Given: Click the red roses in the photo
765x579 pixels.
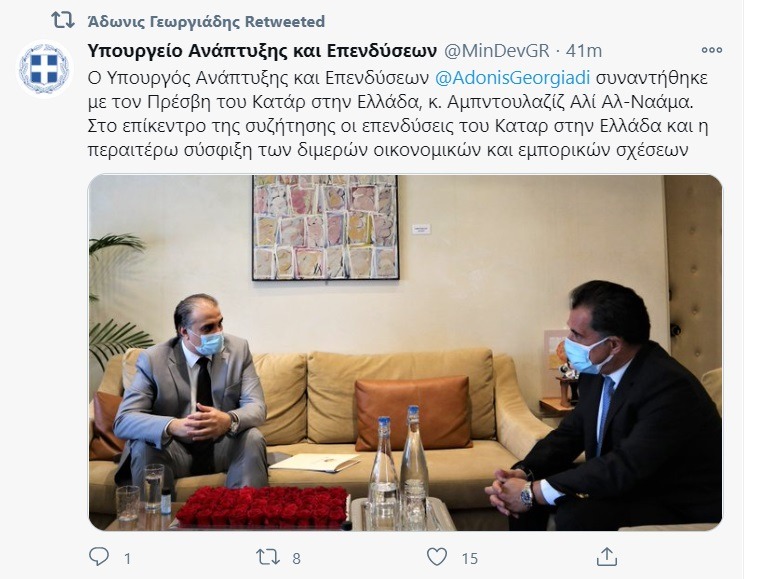Looking at the screenshot, I should [x=262, y=507].
